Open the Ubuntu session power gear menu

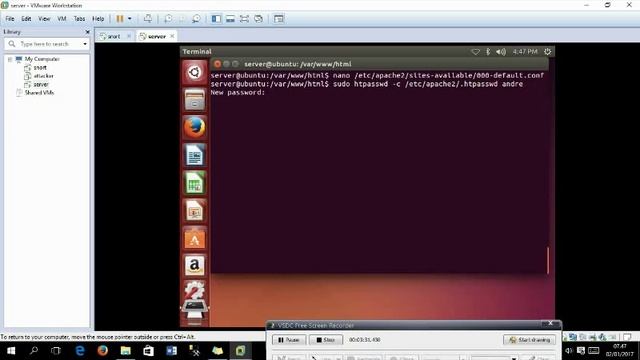(547, 52)
